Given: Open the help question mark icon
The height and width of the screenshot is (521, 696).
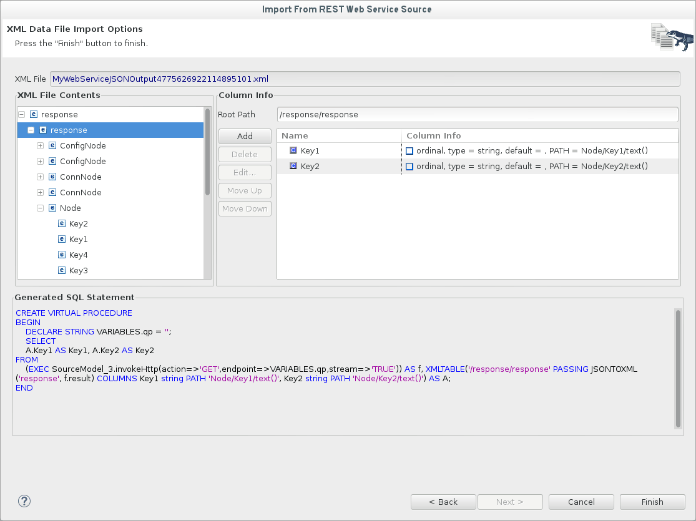Looking at the screenshot, I should click(24, 501).
